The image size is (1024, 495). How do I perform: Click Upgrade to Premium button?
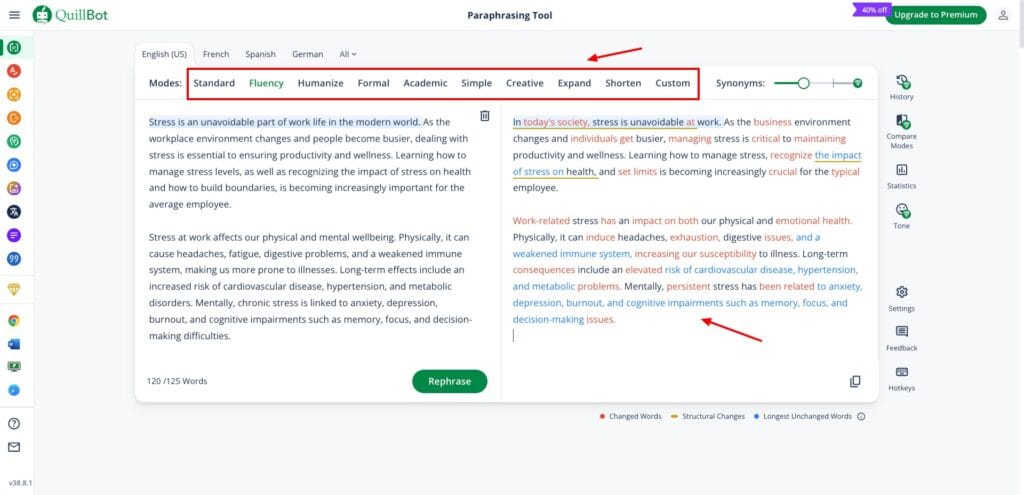pos(935,15)
